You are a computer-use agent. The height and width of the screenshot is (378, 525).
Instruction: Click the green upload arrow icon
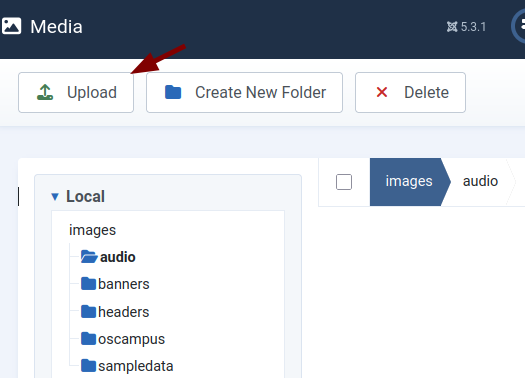click(45, 92)
